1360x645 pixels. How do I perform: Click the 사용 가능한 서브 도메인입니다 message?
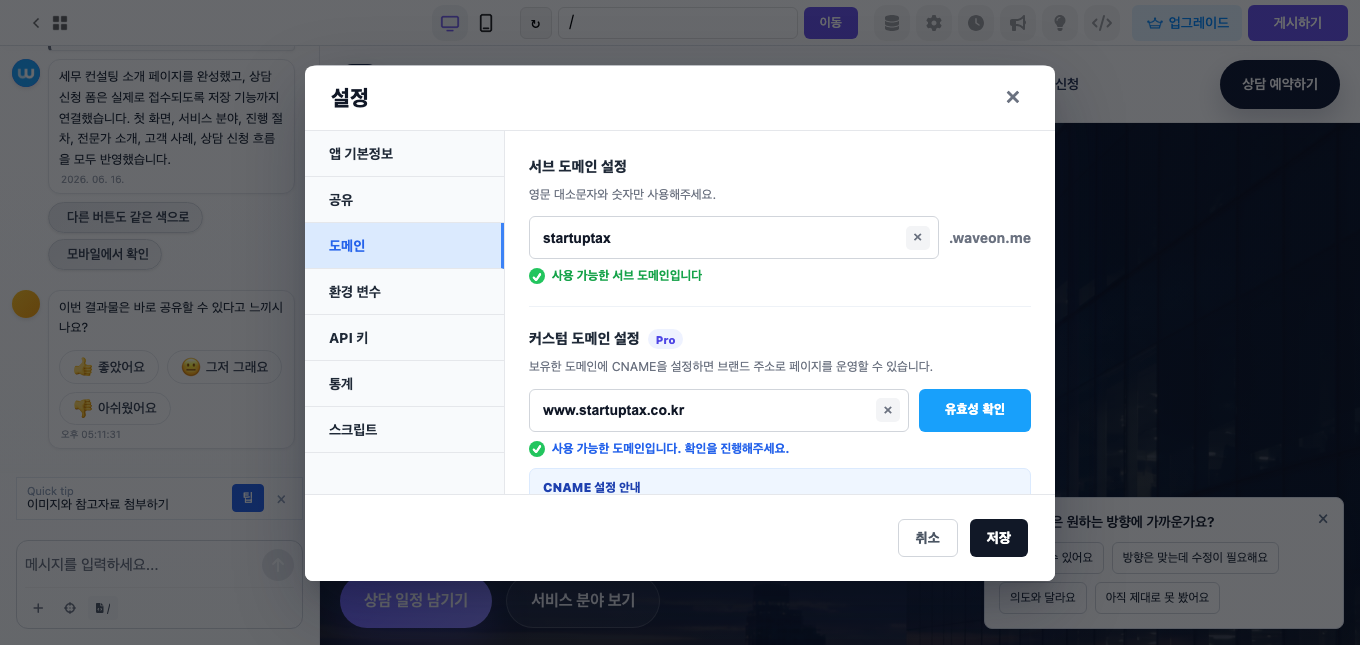(627, 275)
